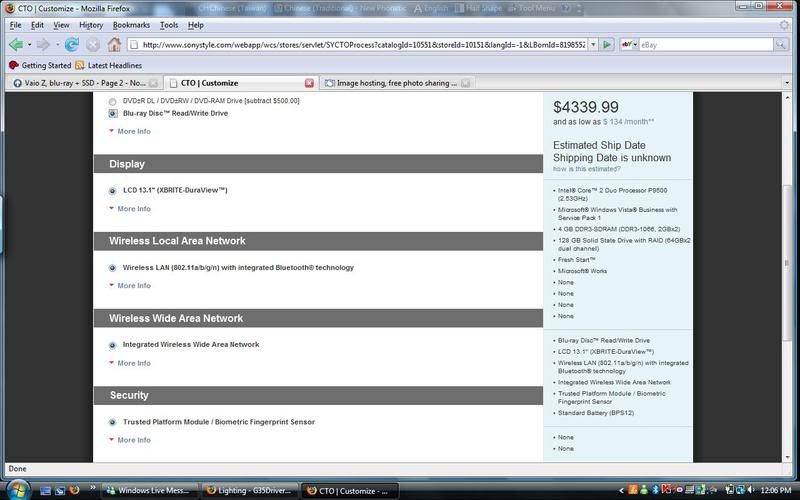The image size is (800, 500).
Task: Close the CTO | Customize tab
Action: coord(309,83)
